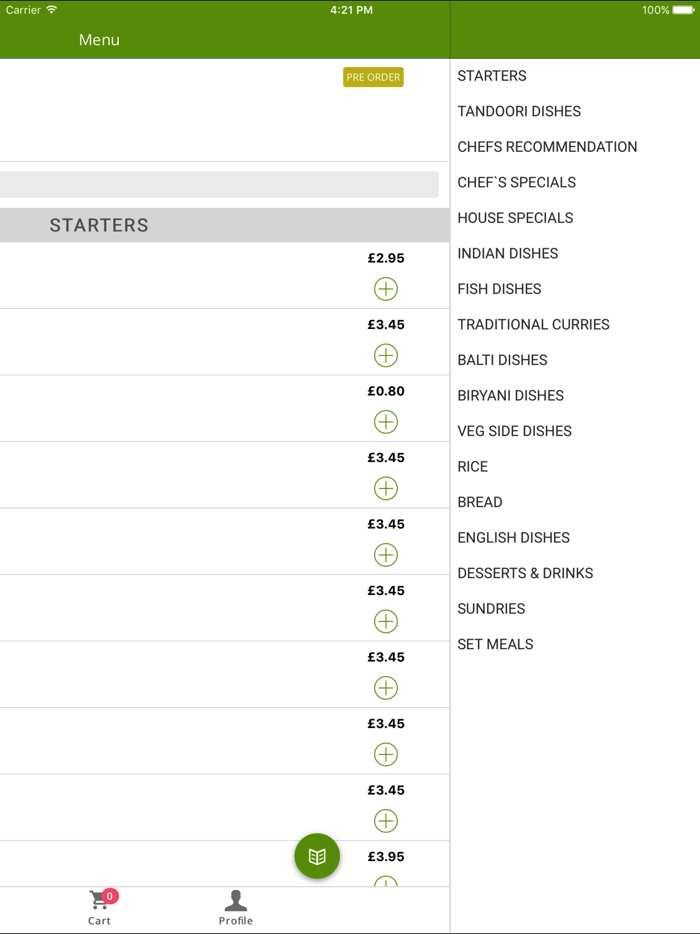Screen dimensions: 700x934
Task: Select DESSERTS & DRINKS category
Action: click(525, 573)
